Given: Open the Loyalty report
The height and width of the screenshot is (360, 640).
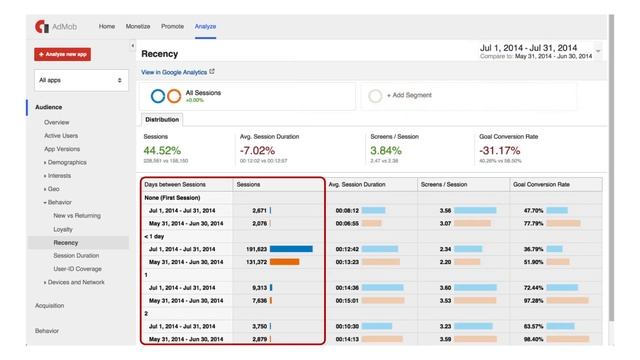Looking at the screenshot, I should tap(63, 229).
